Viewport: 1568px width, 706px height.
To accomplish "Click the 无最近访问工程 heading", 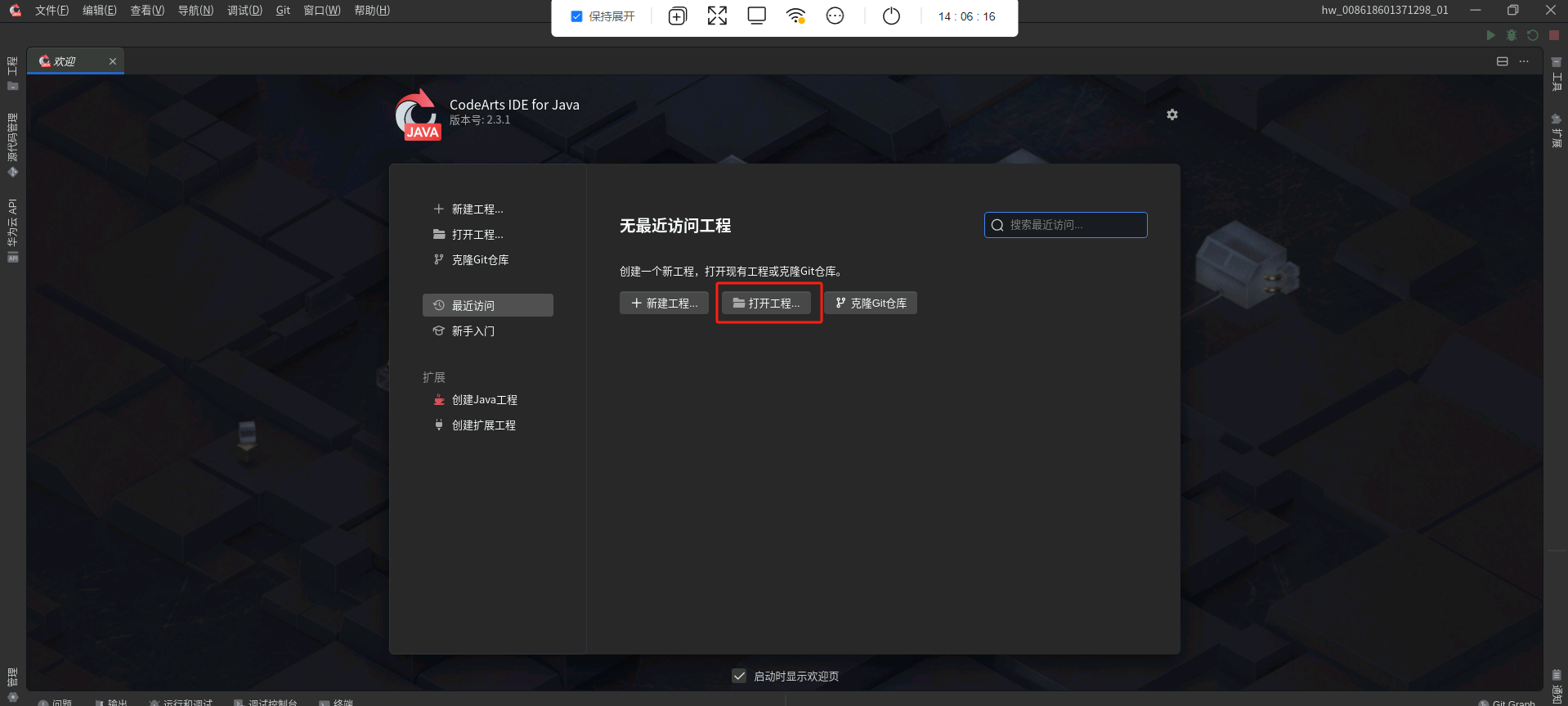I will [675, 226].
